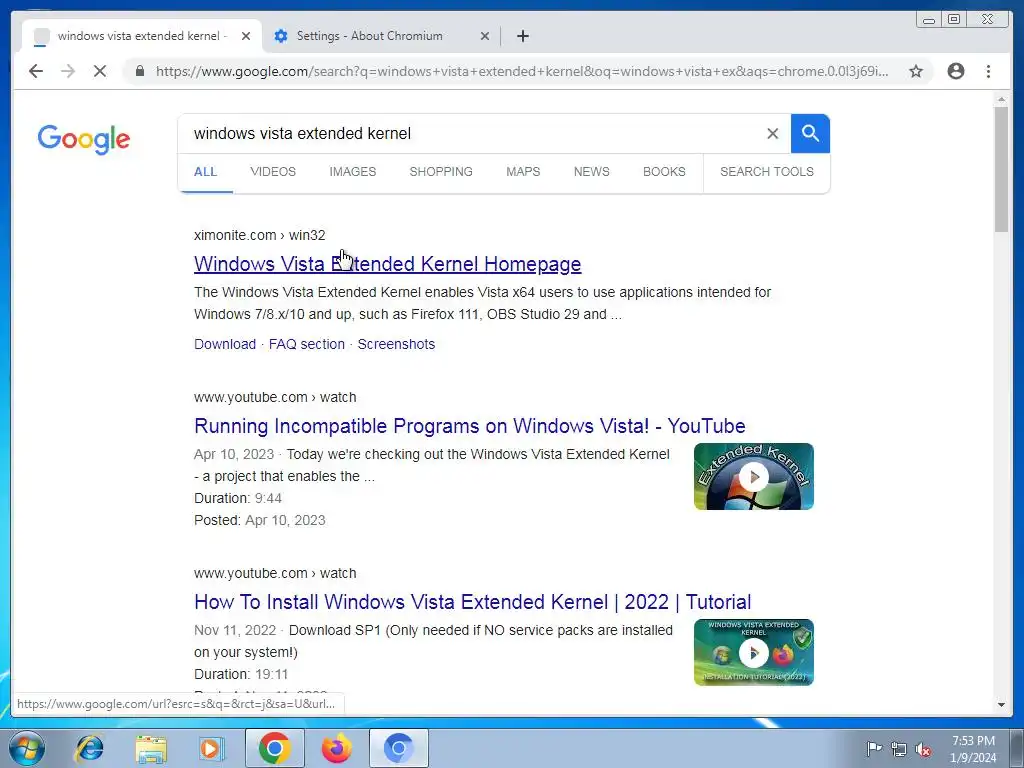The width and height of the screenshot is (1024, 768).
Task: Switch to the MAPS results tab
Action: point(523,172)
